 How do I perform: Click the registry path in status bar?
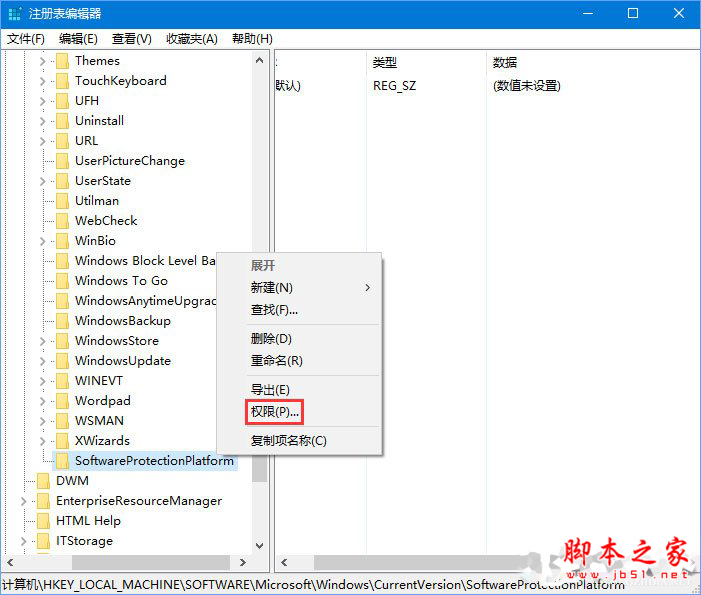pos(313,585)
